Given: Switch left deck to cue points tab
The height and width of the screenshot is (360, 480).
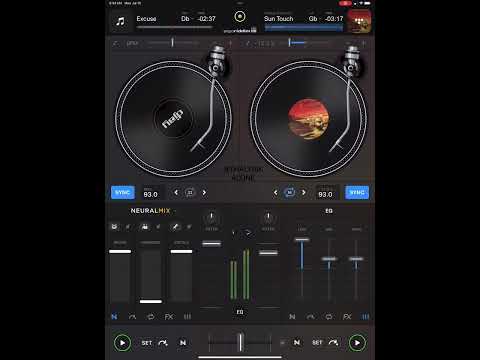Looking at the screenshot, I should tap(132, 316).
